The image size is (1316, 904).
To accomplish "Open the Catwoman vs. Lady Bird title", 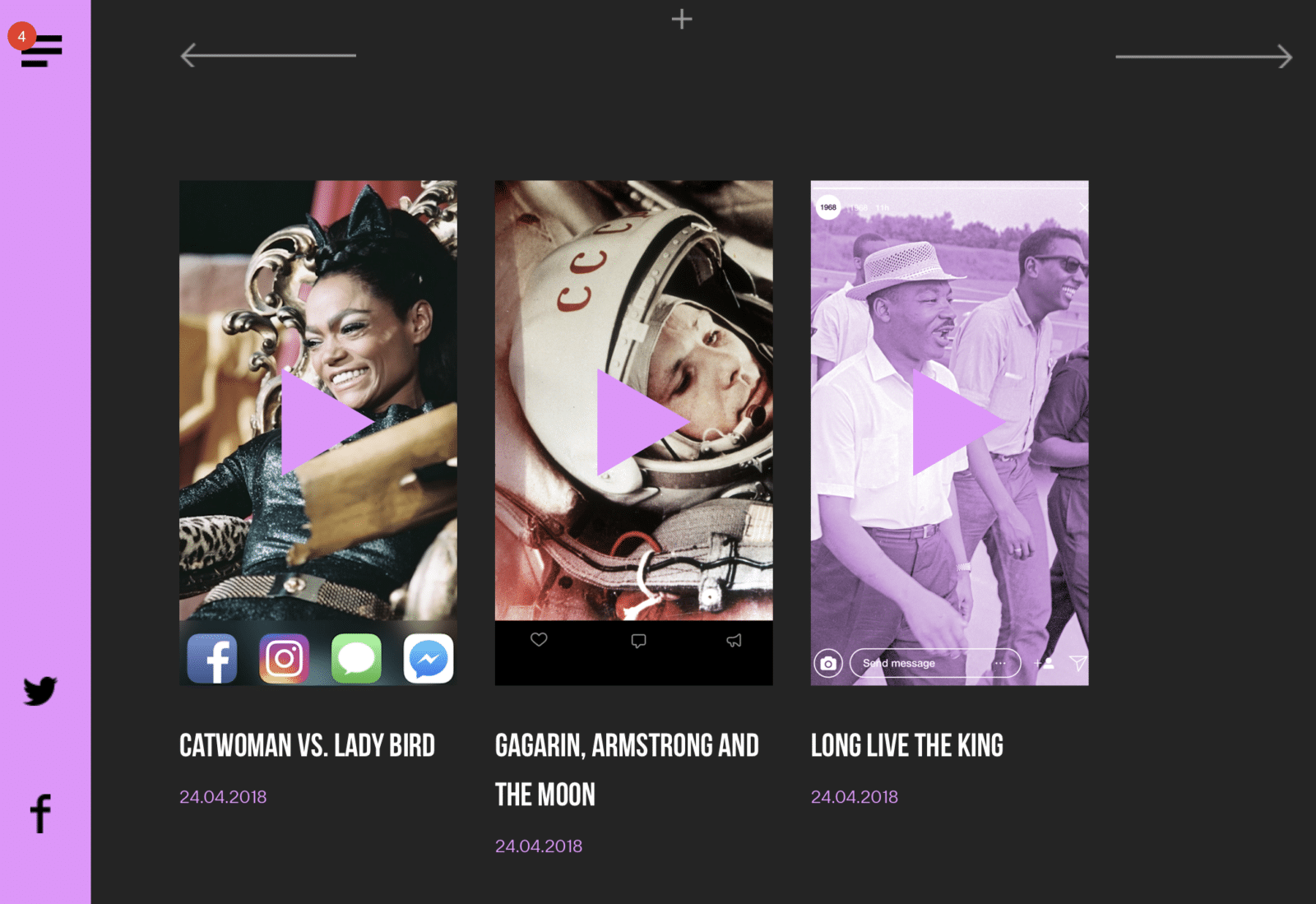I will [x=308, y=745].
